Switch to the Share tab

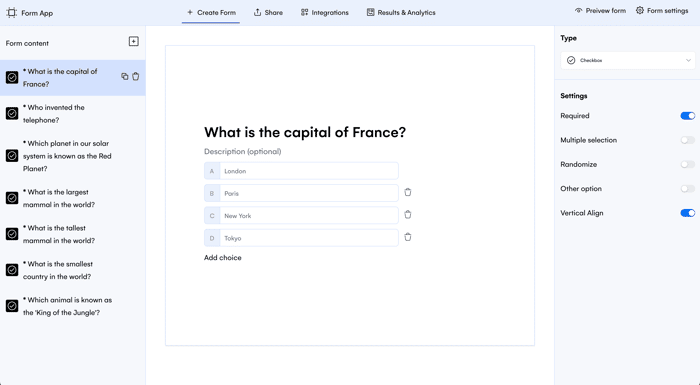pyautogui.click(x=268, y=13)
